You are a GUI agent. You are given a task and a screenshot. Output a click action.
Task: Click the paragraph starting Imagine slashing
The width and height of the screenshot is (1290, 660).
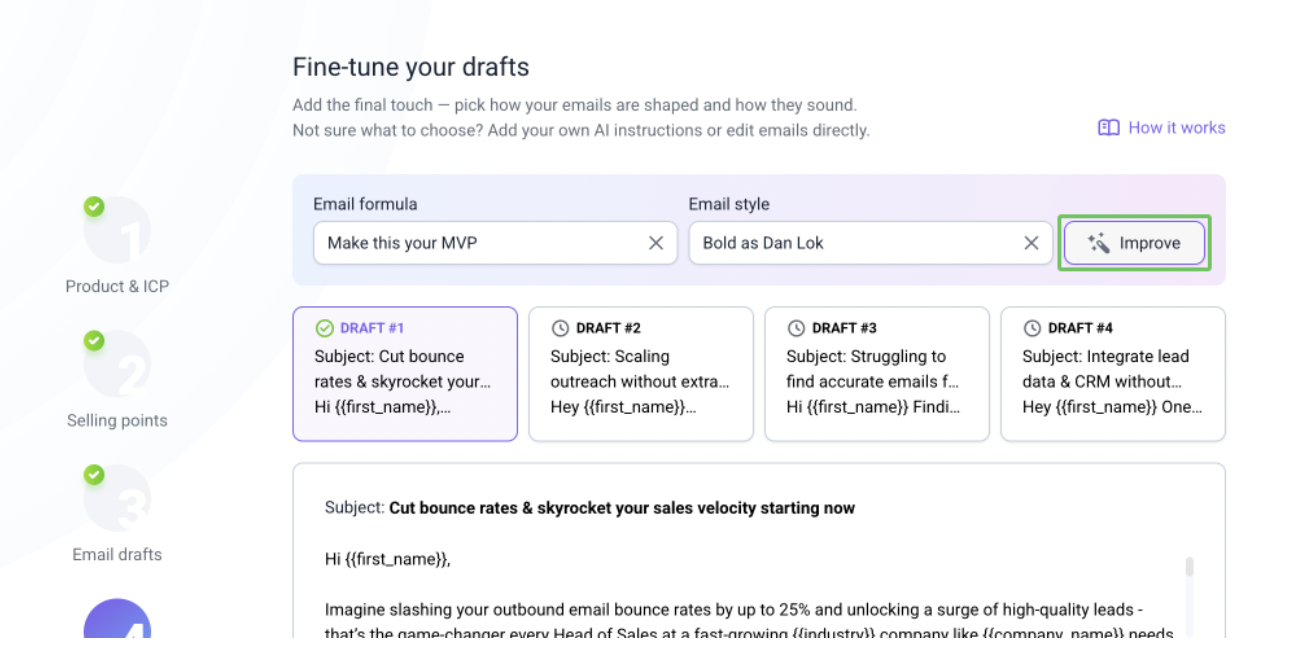pyautogui.click(x=748, y=621)
